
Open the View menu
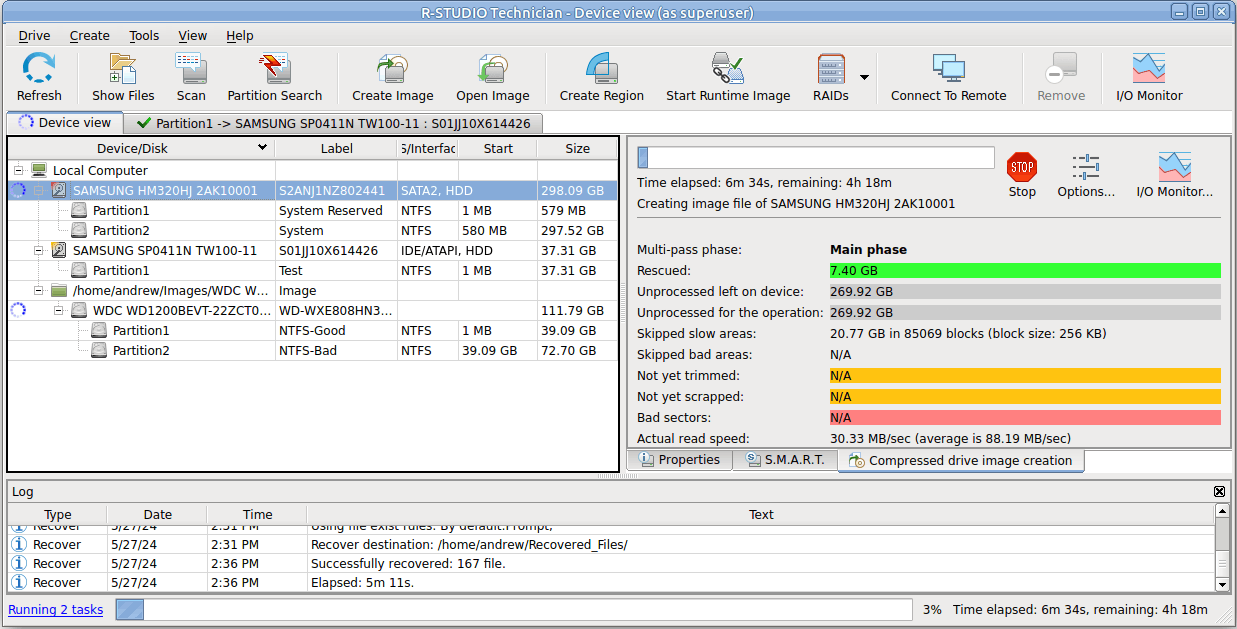[x=193, y=35]
